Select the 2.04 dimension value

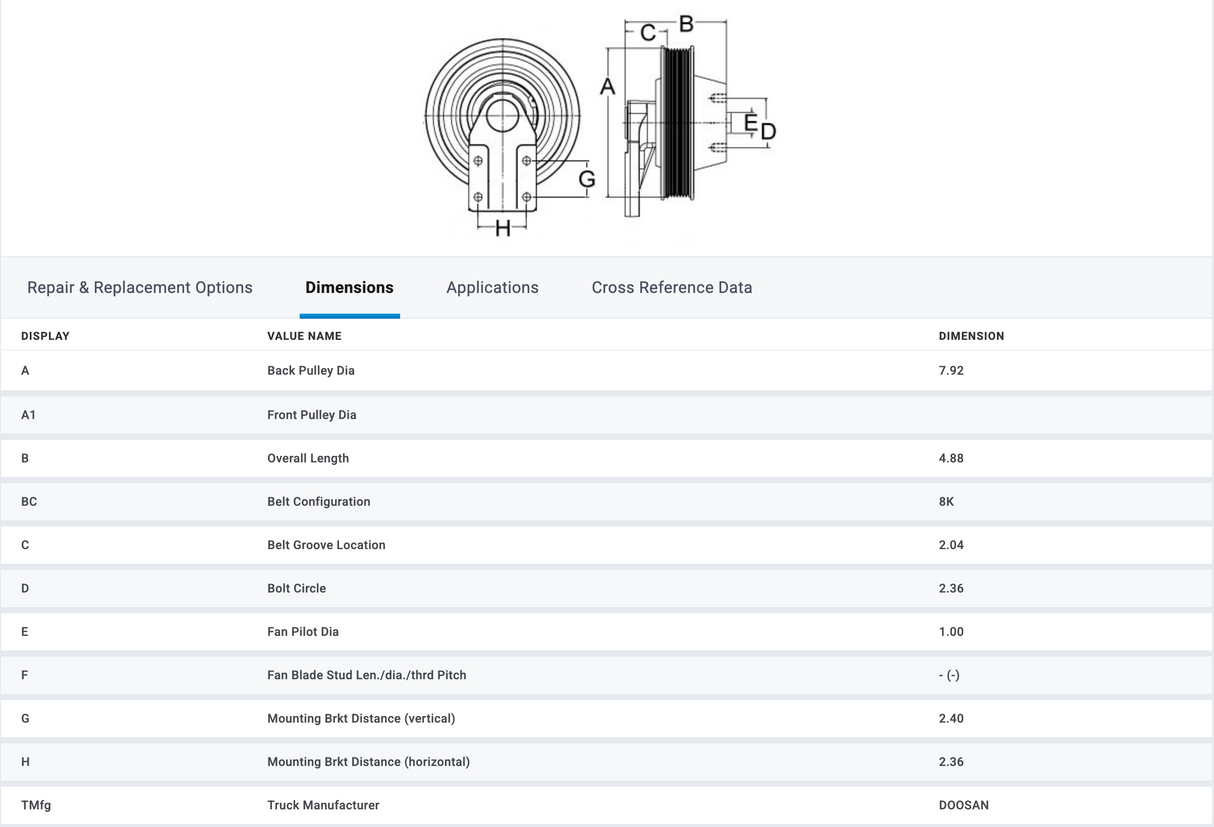(x=951, y=545)
